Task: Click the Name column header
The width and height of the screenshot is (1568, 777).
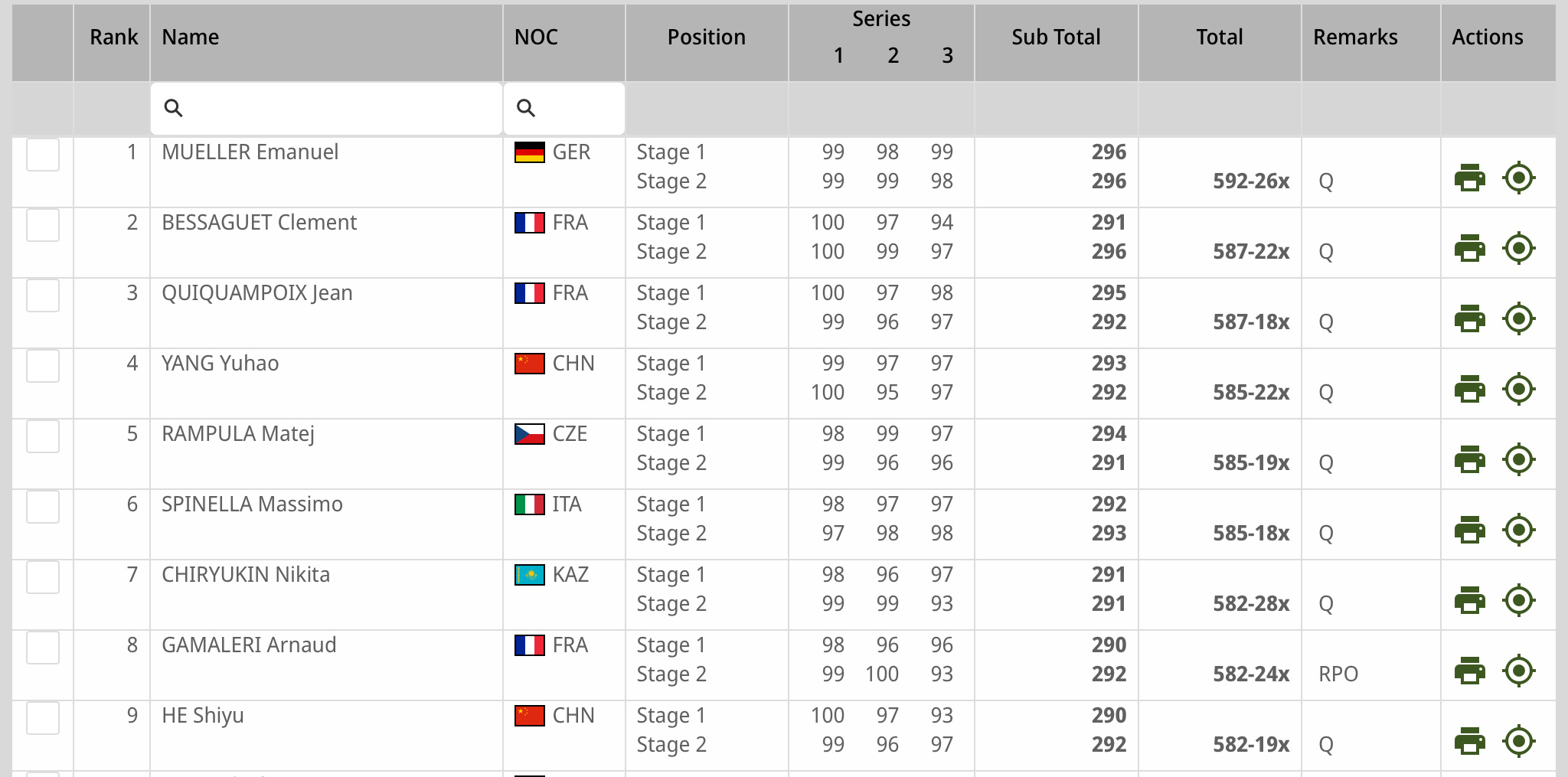Action: tap(191, 37)
